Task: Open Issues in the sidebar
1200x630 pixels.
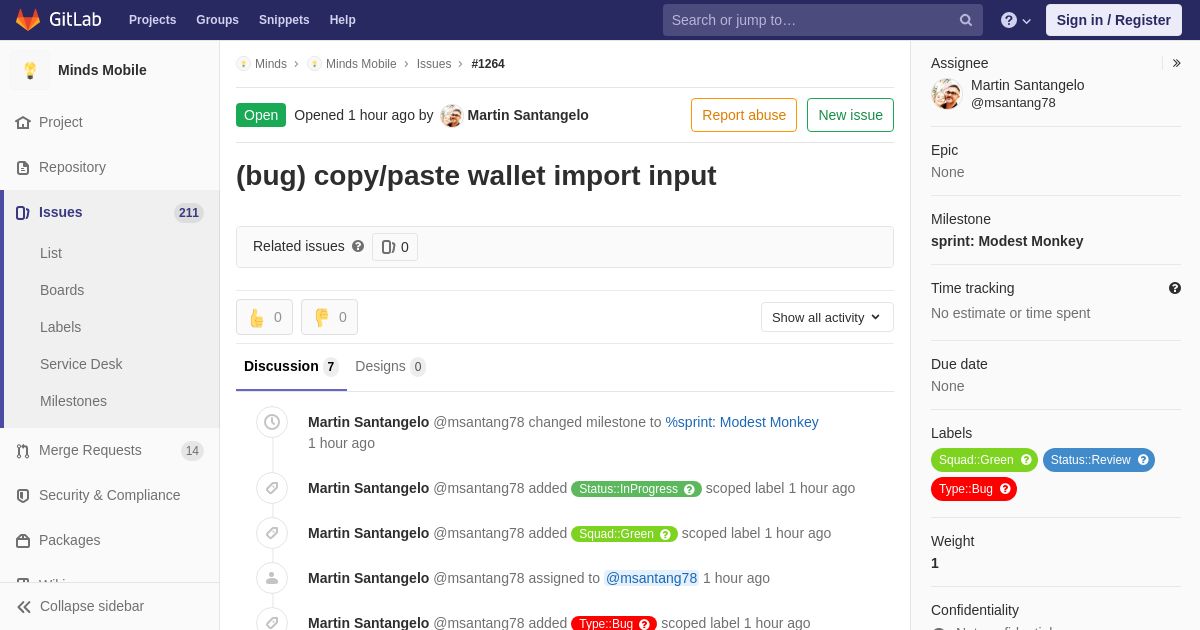Action: tap(110, 212)
